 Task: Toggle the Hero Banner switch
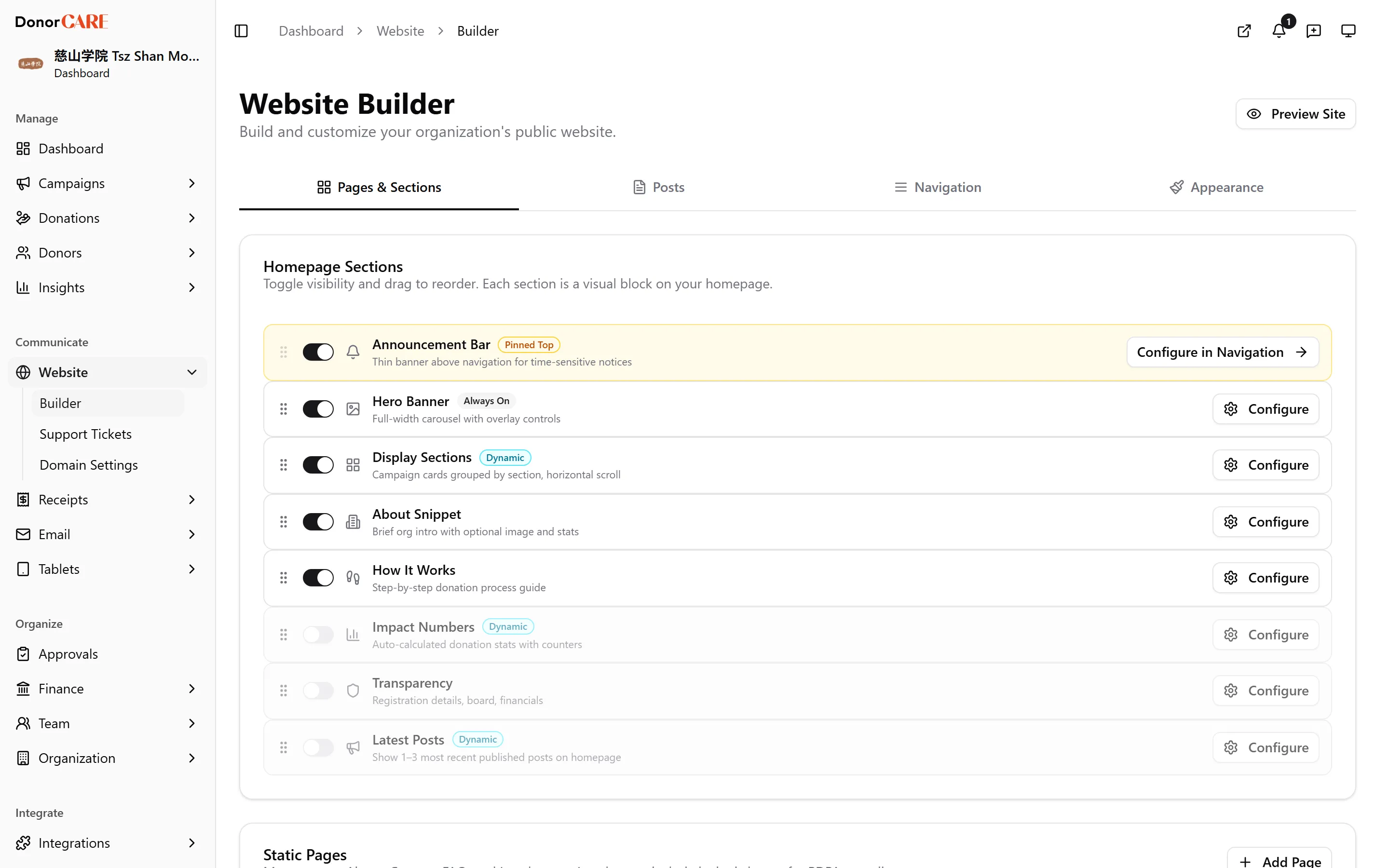[318, 409]
